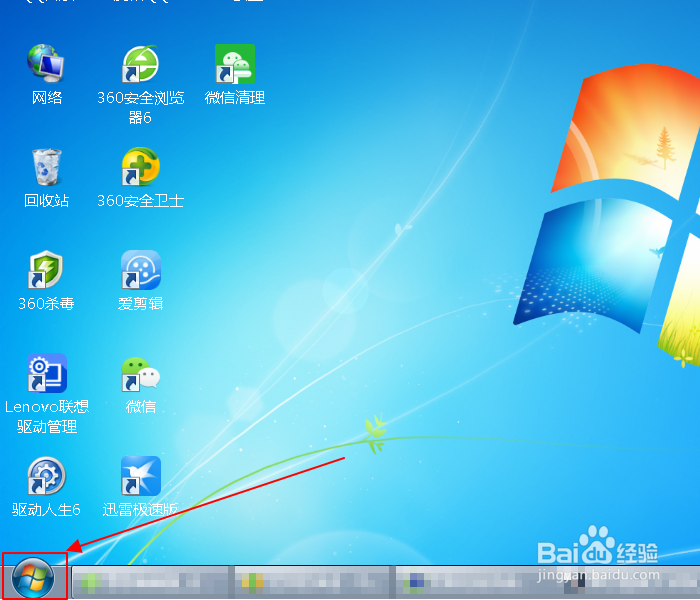The image size is (700, 600).
Task: Select the 微信 WeChat shortcut icon
Action: [x=141, y=373]
